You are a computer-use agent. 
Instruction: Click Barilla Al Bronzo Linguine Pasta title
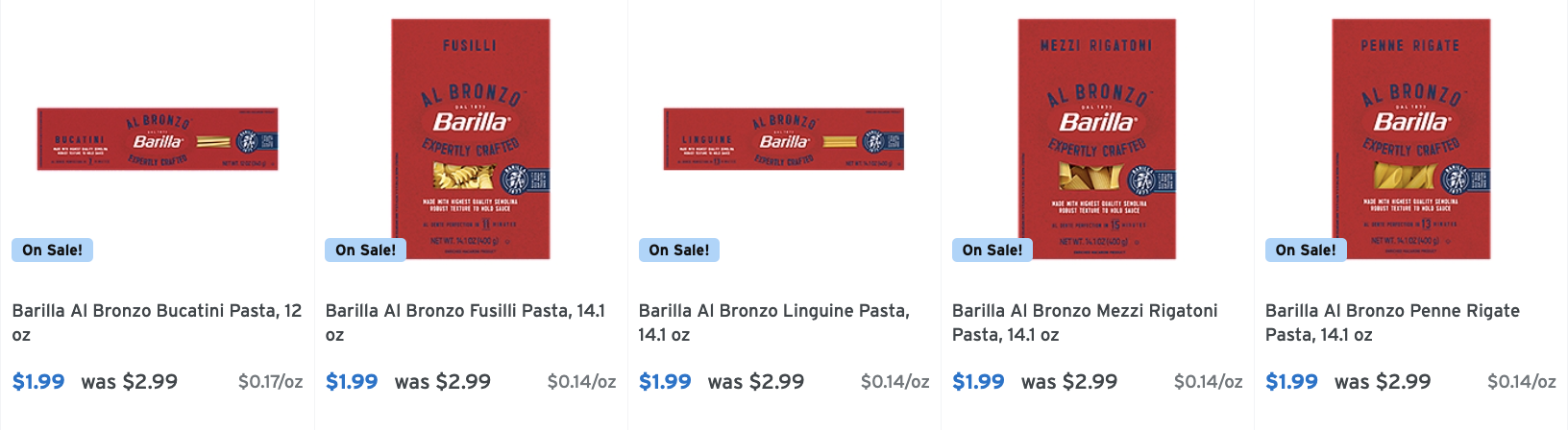click(773, 311)
